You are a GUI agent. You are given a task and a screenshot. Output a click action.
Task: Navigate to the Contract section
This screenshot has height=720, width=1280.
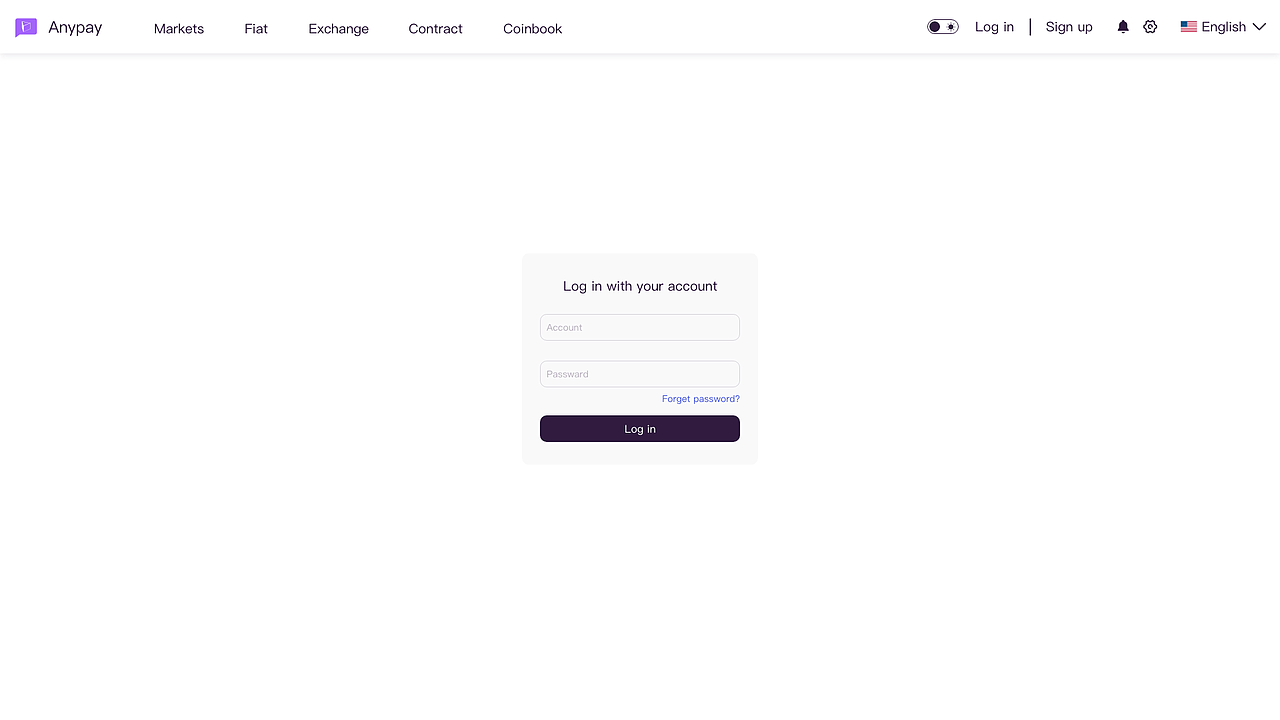coord(435,29)
